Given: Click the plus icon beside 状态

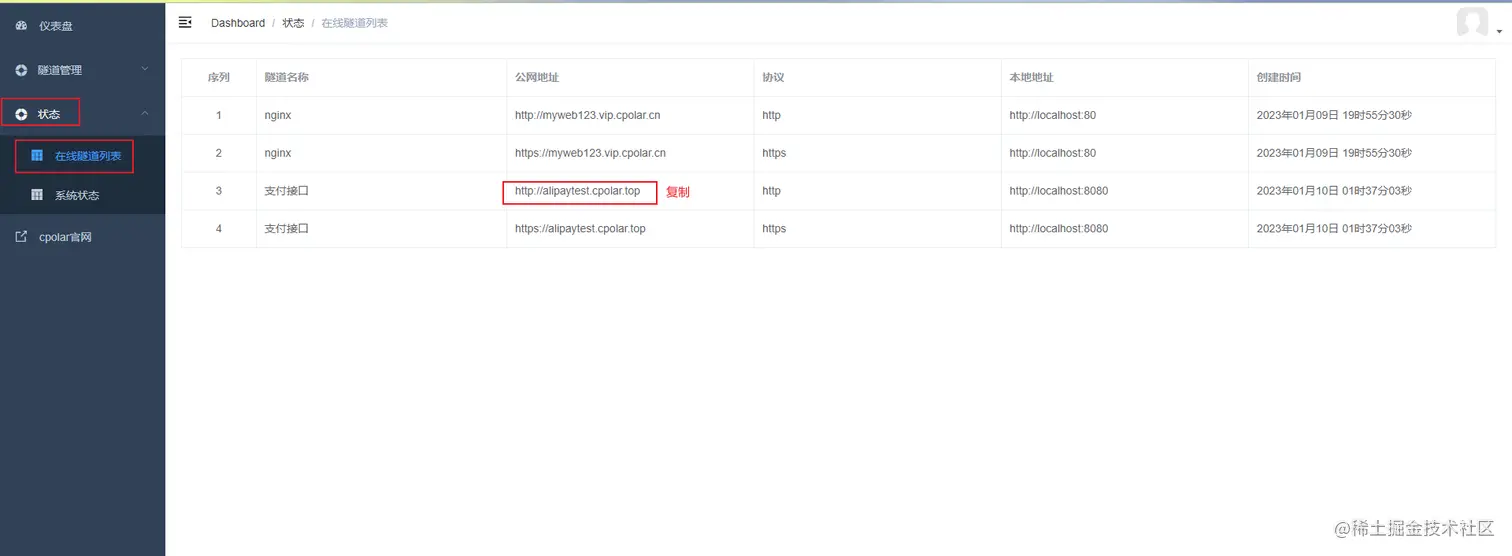Looking at the screenshot, I should click(21, 115).
